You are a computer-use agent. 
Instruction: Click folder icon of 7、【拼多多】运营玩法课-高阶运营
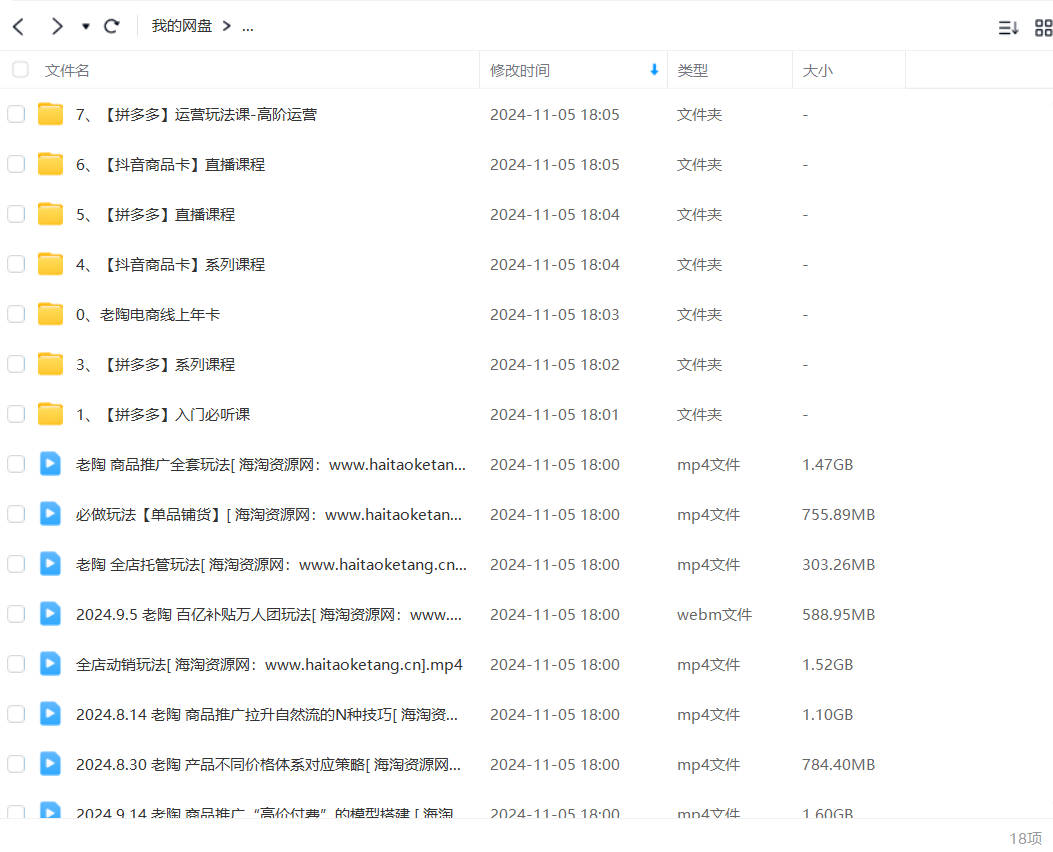(50, 114)
